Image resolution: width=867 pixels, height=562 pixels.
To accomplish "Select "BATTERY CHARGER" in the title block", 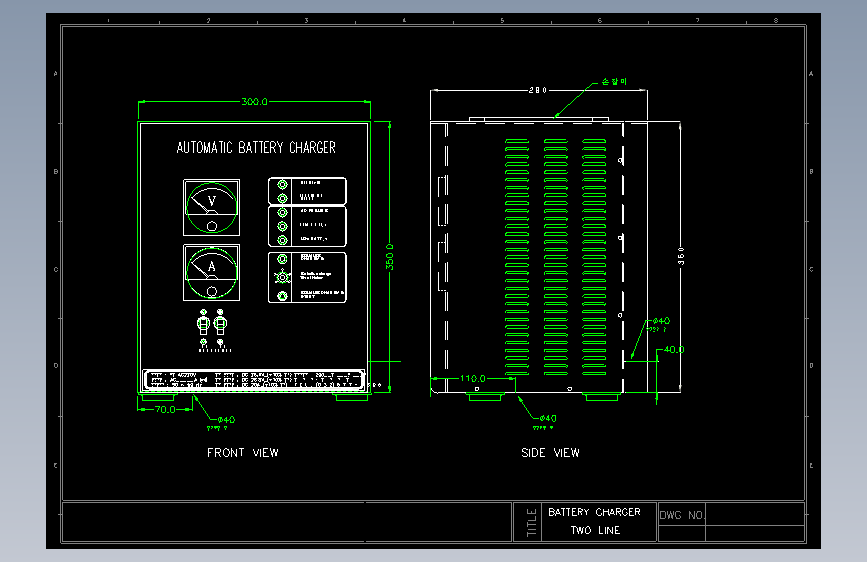I will pos(594,512).
